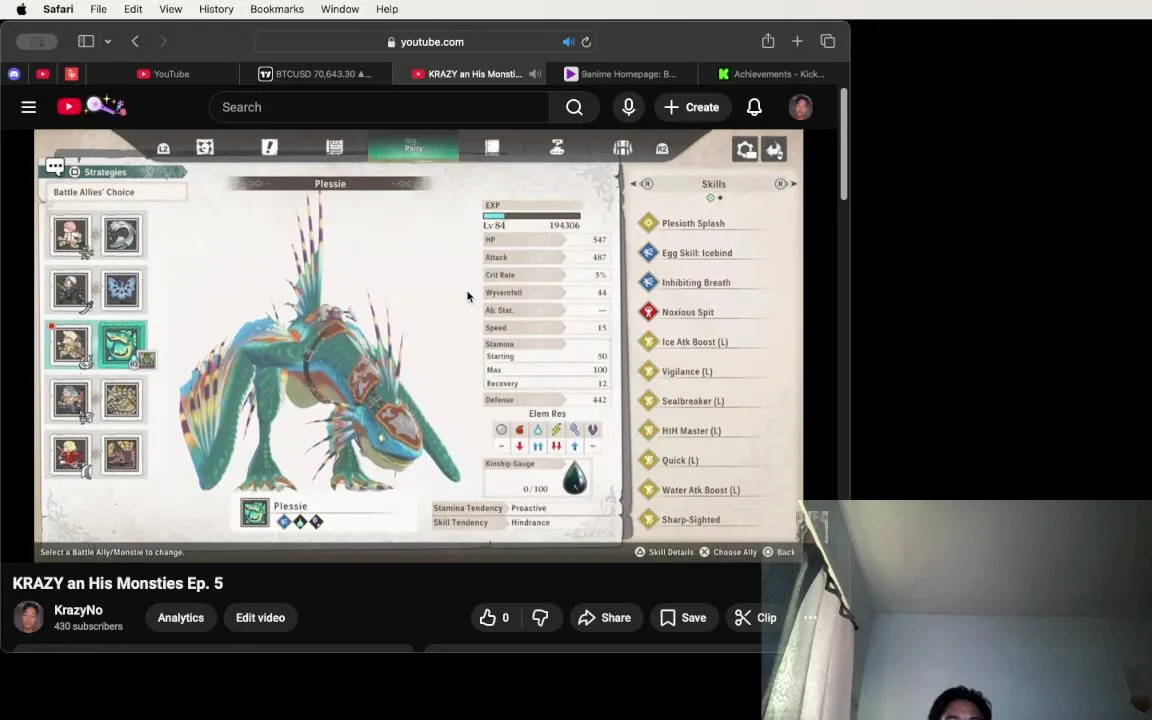Click the Ice Atk Boost (L) text
Viewport: 1152px width, 720px height.
click(694, 342)
